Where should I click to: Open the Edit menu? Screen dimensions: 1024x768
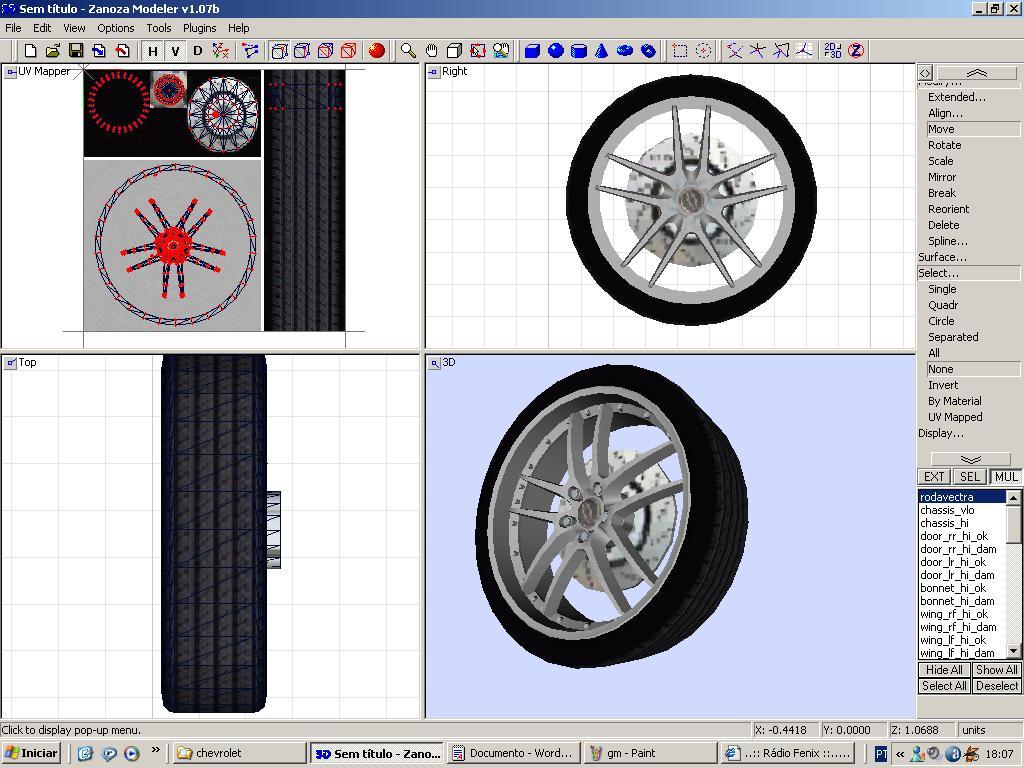(x=42, y=28)
